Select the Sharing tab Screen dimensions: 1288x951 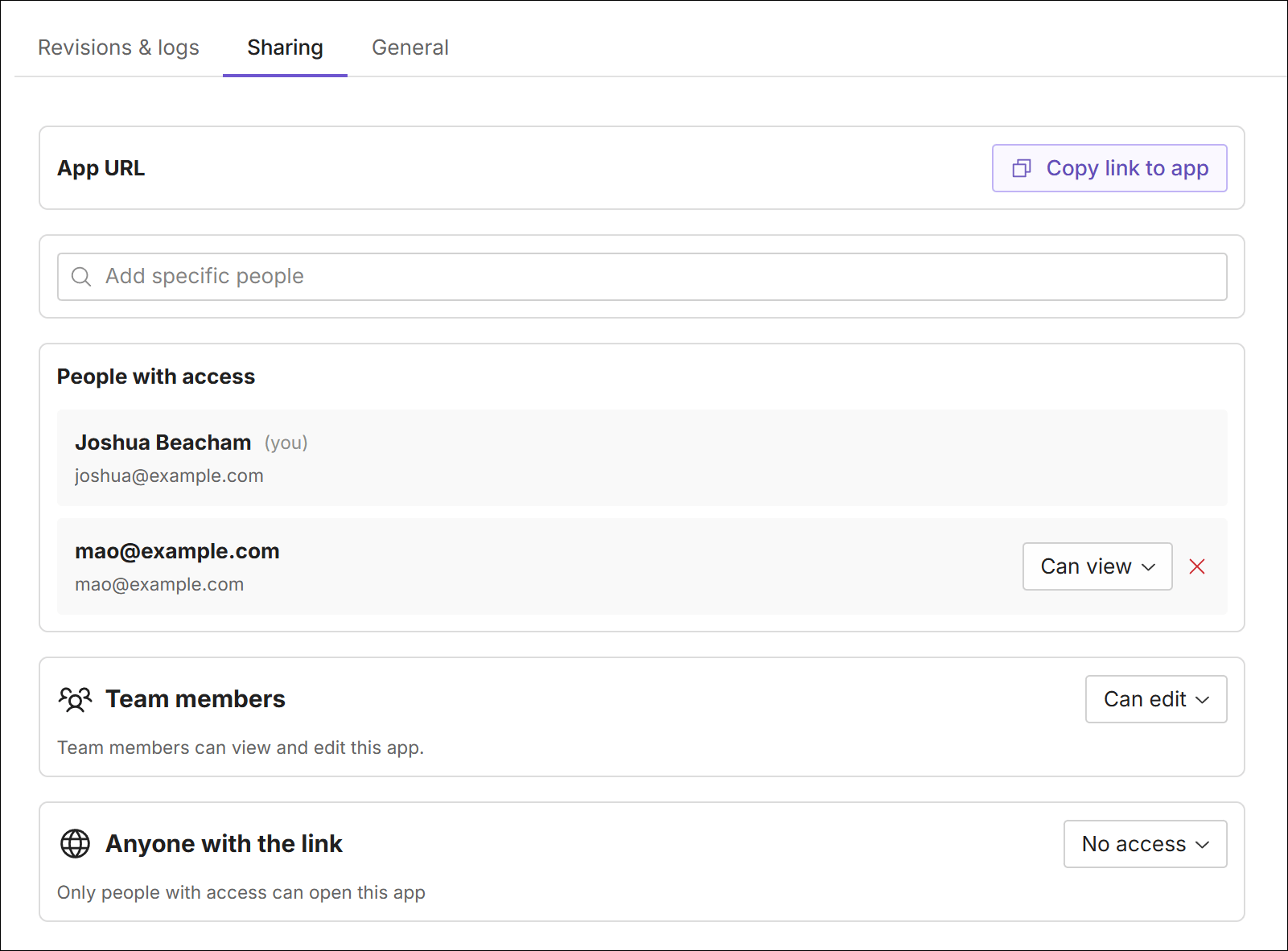click(285, 47)
